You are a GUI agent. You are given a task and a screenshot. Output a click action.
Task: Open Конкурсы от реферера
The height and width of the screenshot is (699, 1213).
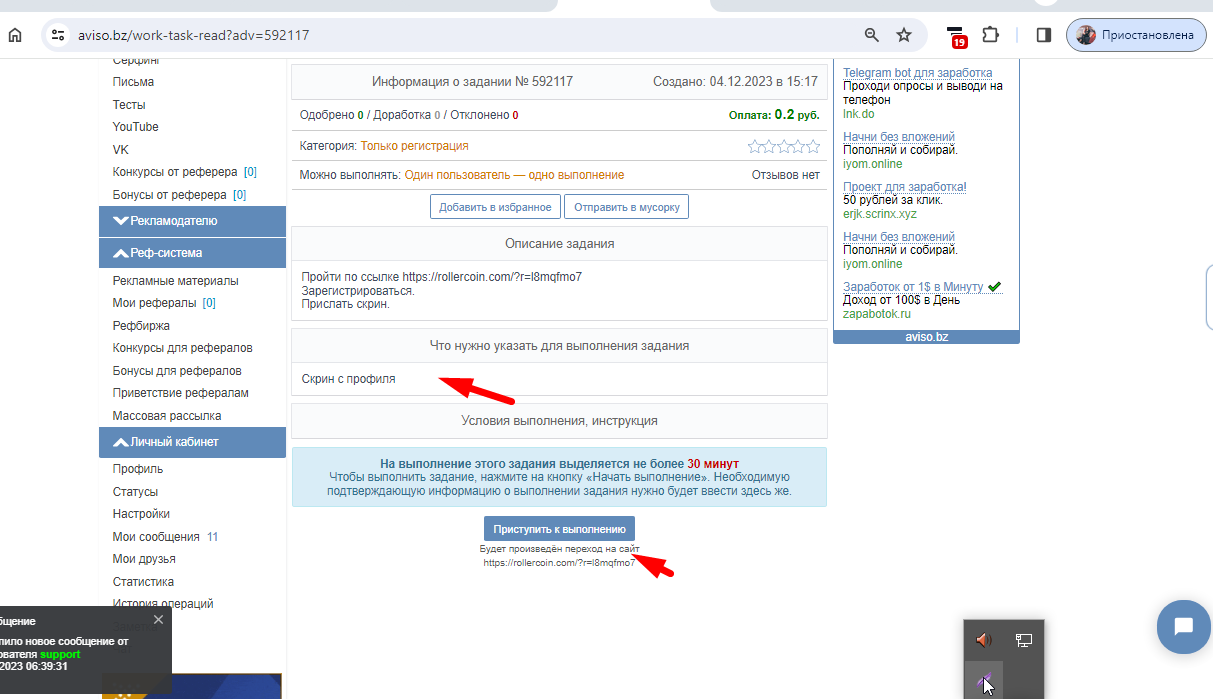[x=175, y=172]
